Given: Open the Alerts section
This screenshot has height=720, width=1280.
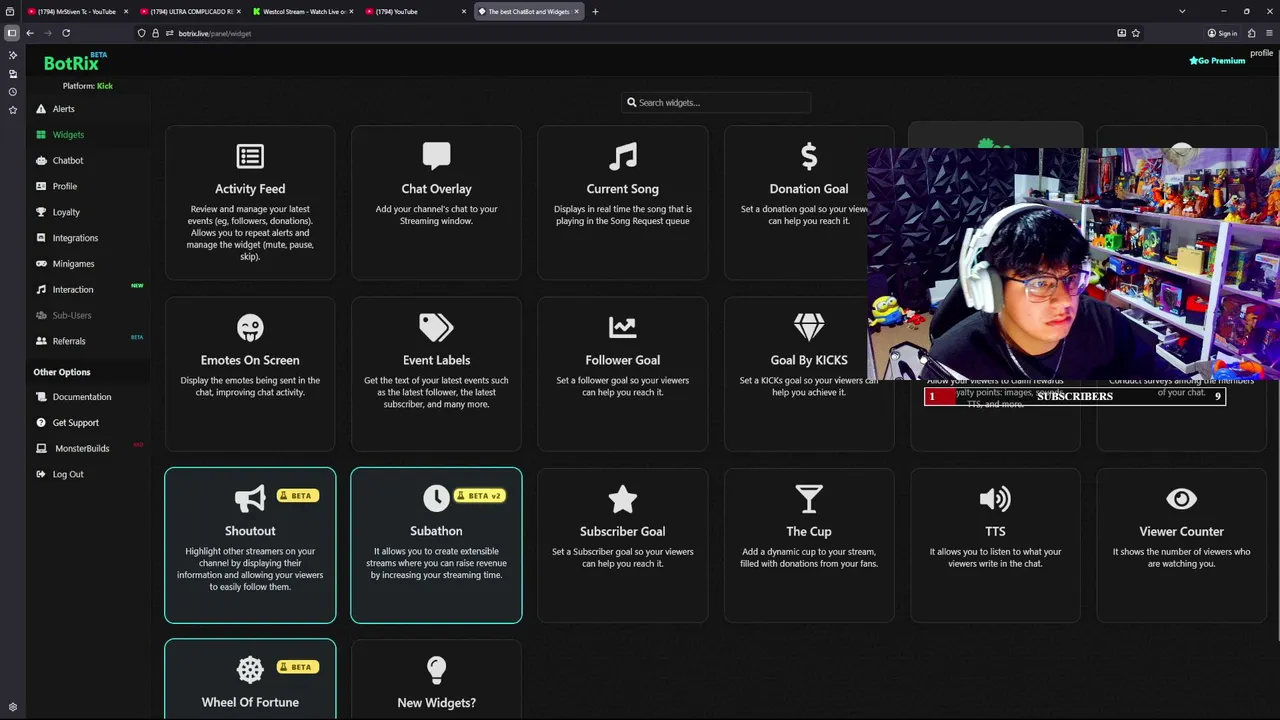Looking at the screenshot, I should coord(63,109).
